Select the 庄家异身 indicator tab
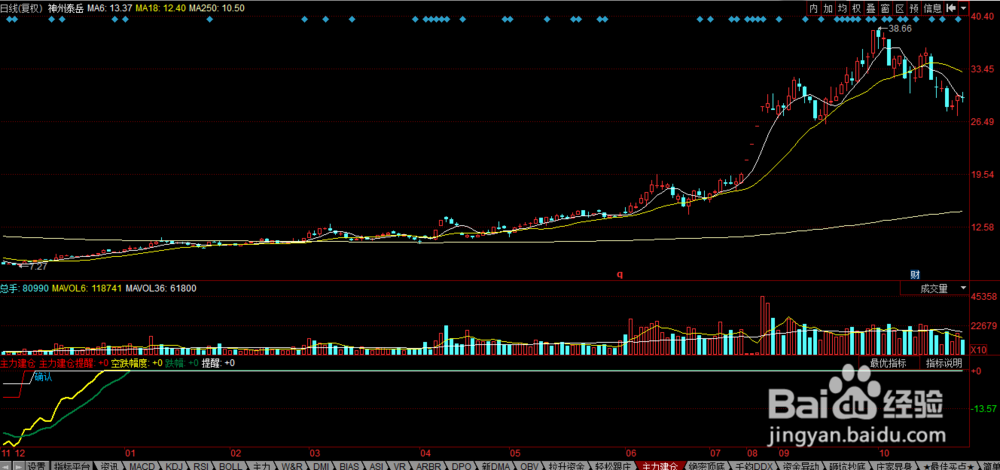Image resolution: width=1000 pixels, height=470 pixels. (894, 466)
